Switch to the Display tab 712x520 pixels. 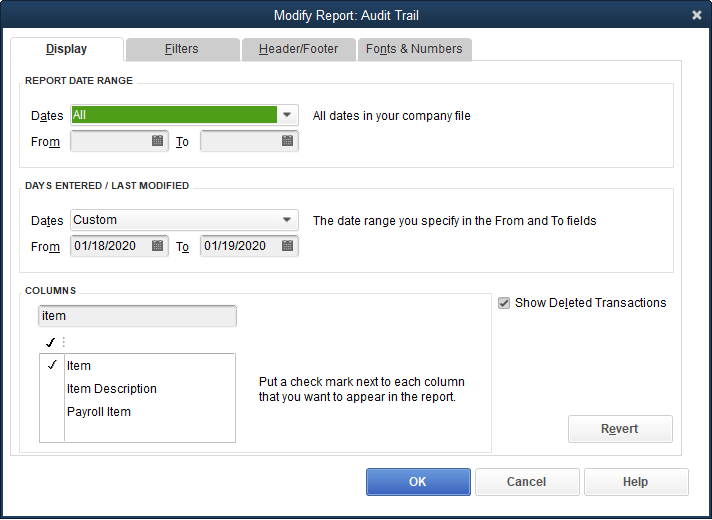click(x=67, y=49)
